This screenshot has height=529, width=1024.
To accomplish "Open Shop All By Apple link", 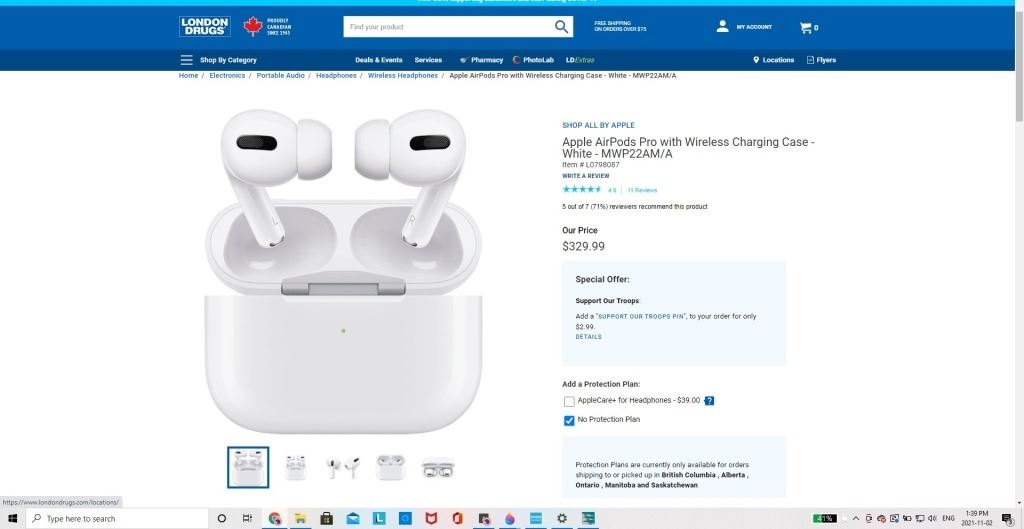I will tap(598, 125).
